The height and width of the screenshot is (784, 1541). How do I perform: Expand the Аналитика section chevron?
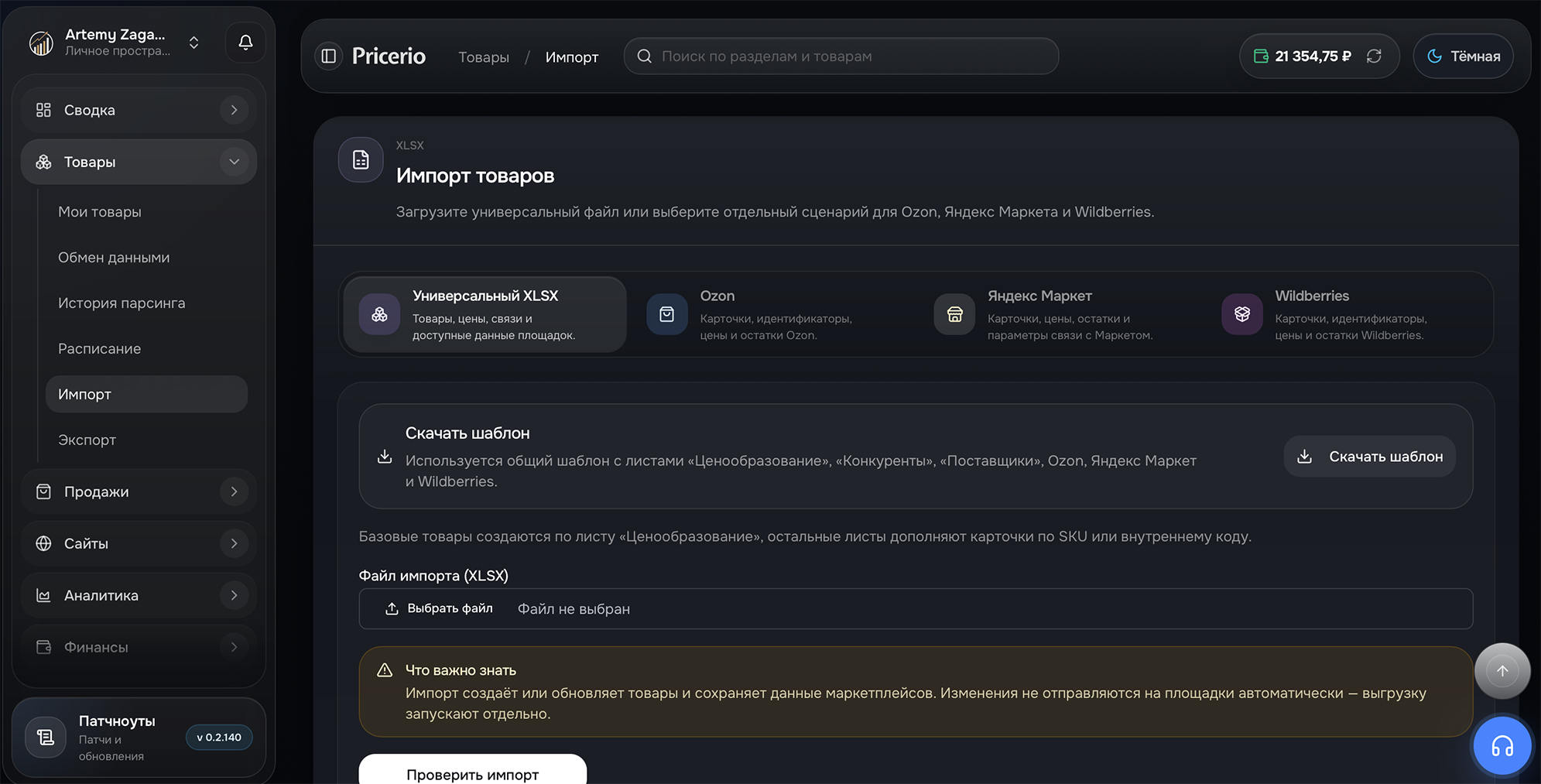pos(234,595)
